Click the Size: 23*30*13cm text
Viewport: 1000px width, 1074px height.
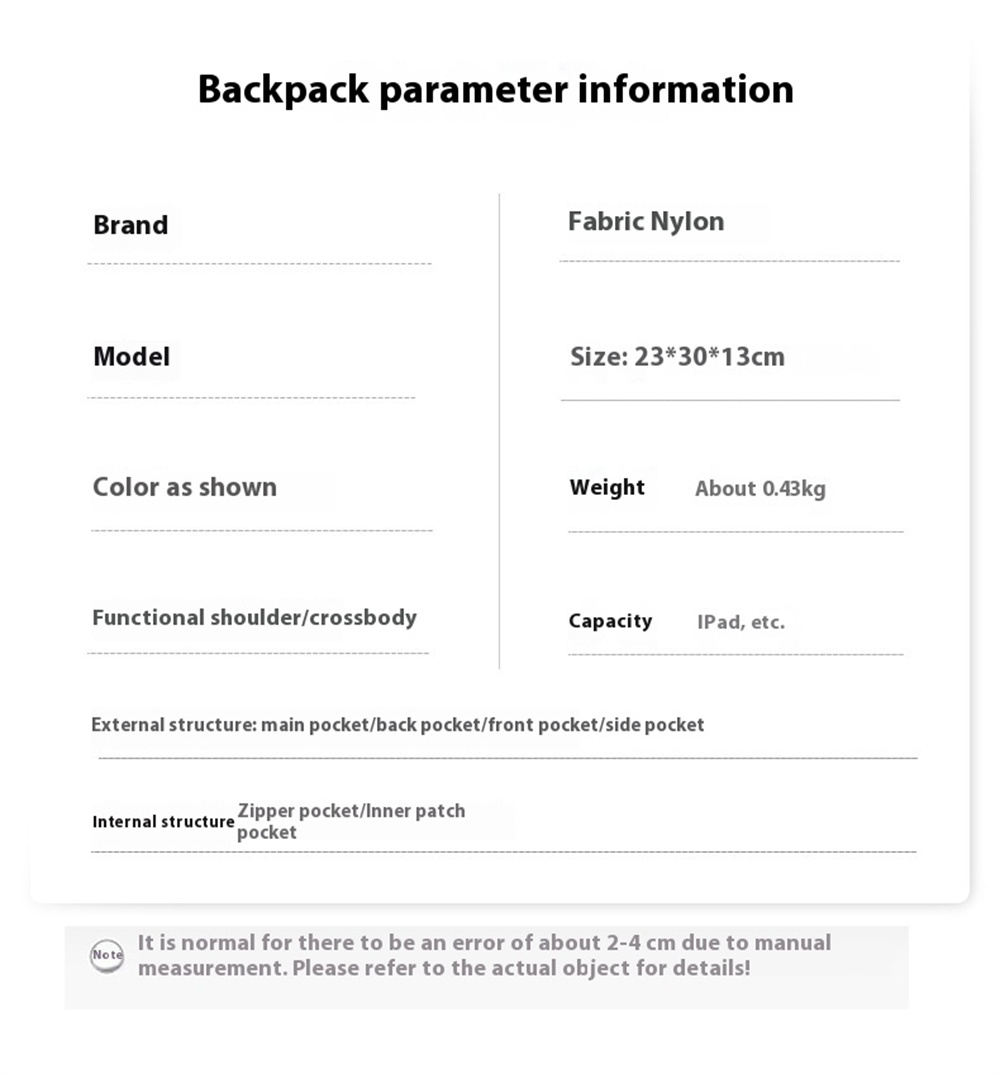(x=677, y=356)
